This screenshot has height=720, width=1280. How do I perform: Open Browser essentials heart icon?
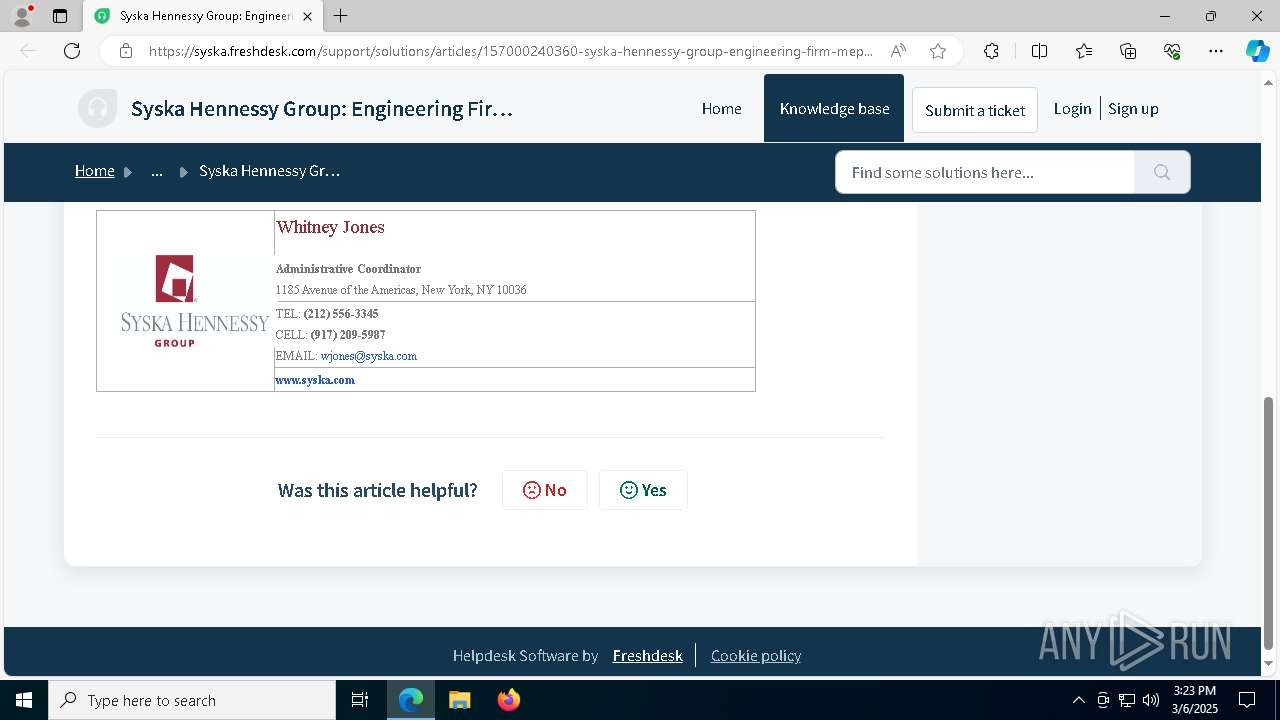click(1172, 51)
